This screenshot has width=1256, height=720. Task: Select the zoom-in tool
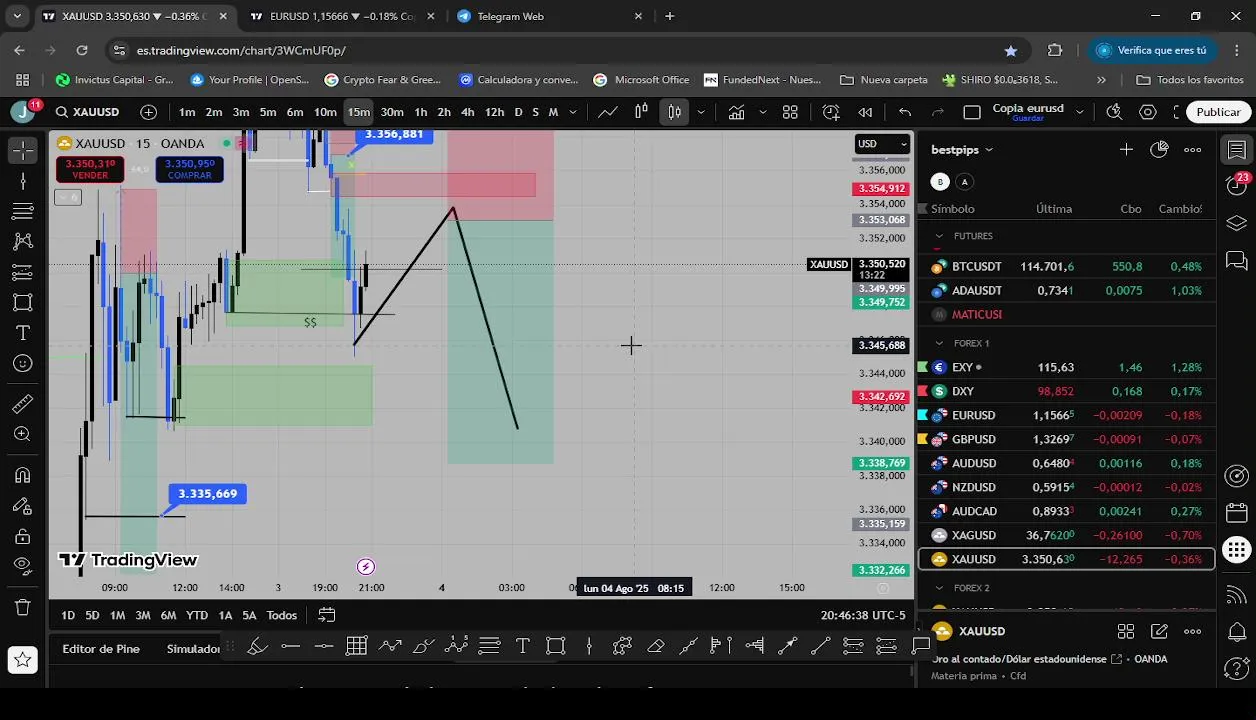[x=23, y=435]
